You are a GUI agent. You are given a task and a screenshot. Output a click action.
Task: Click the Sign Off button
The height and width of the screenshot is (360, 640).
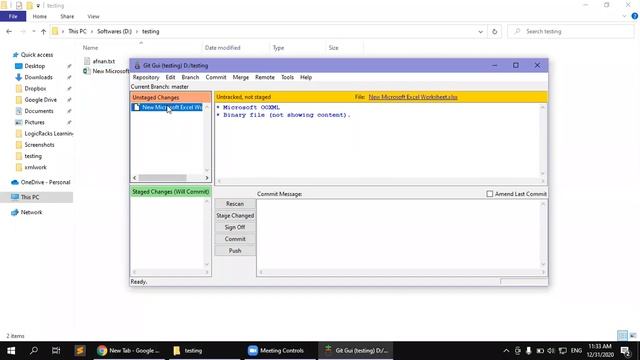[x=235, y=227]
